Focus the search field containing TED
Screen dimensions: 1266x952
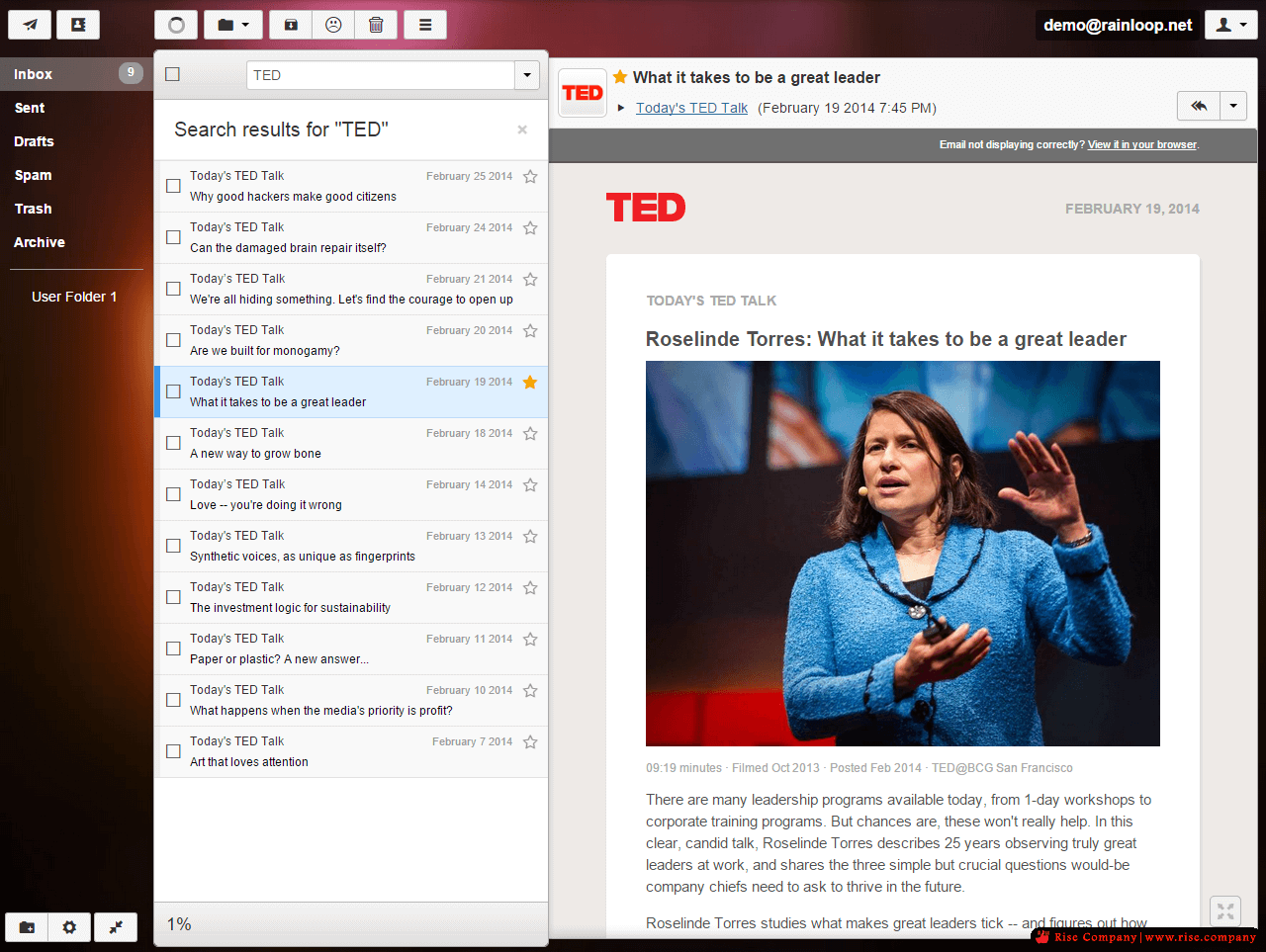point(380,75)
